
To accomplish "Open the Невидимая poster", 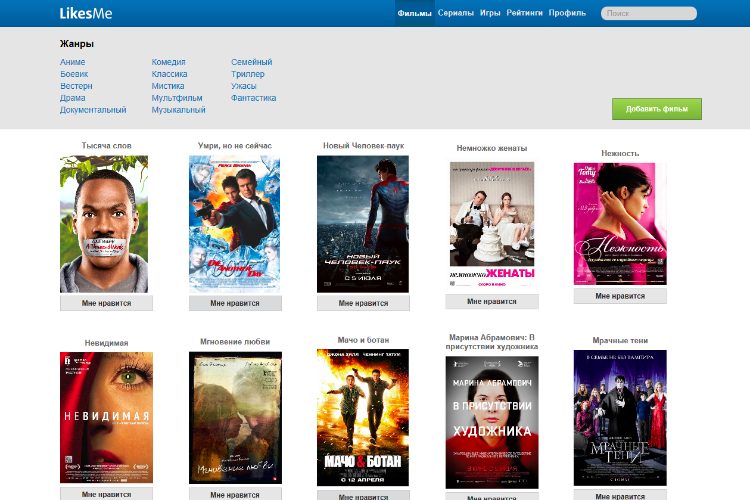I will 106,418.
